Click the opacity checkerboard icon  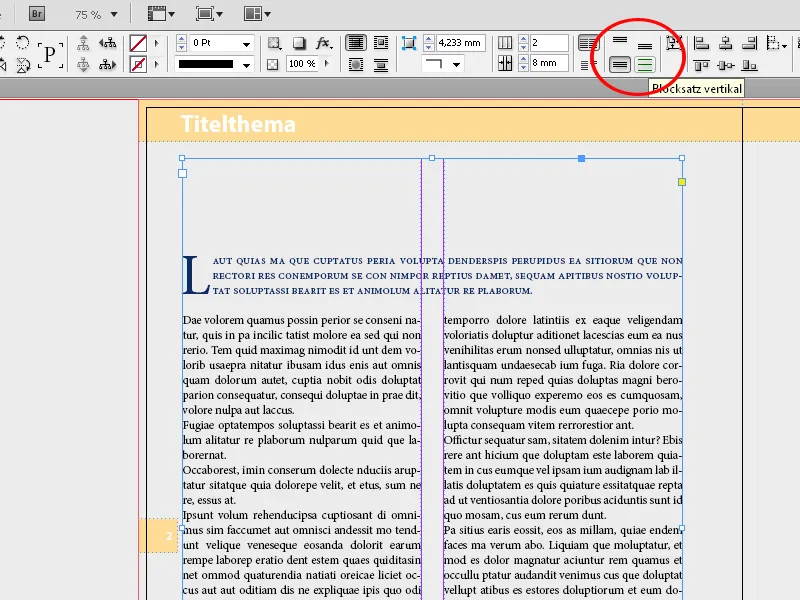[x=273, y=64]
